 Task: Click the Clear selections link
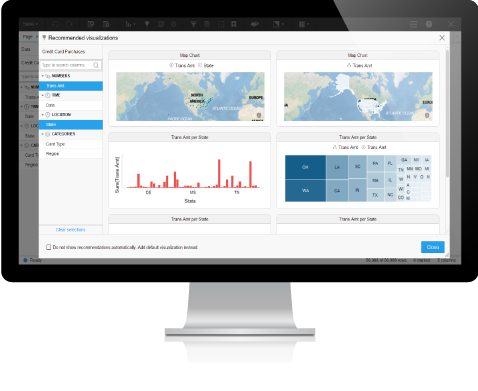(x=71, y=230)
